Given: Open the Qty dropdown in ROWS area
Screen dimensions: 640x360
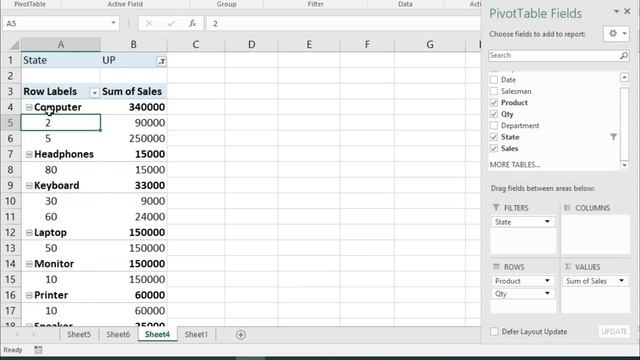Looking at the screenshot, I should [x=547, y=293].
